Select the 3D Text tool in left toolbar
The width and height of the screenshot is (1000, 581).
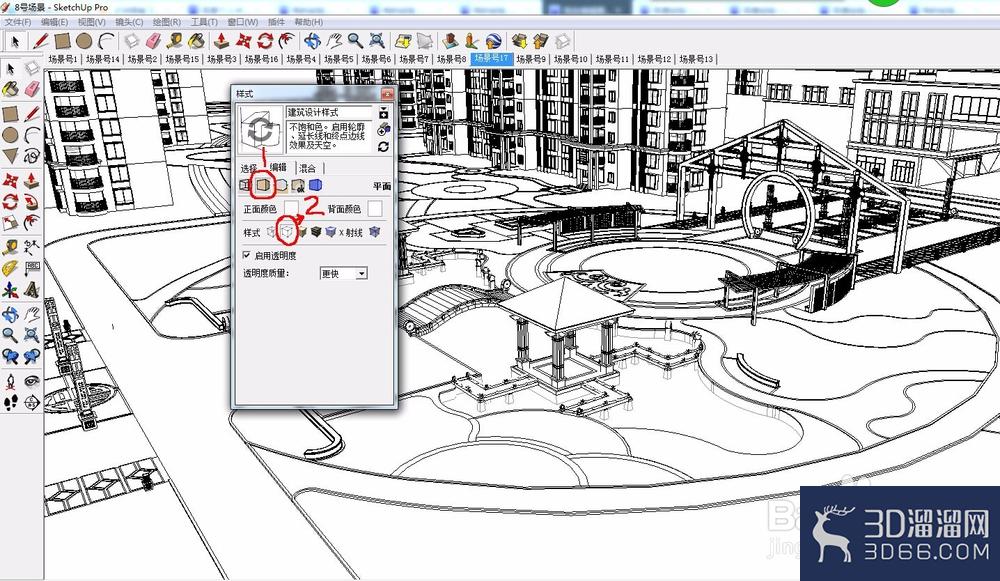point(31,291)
